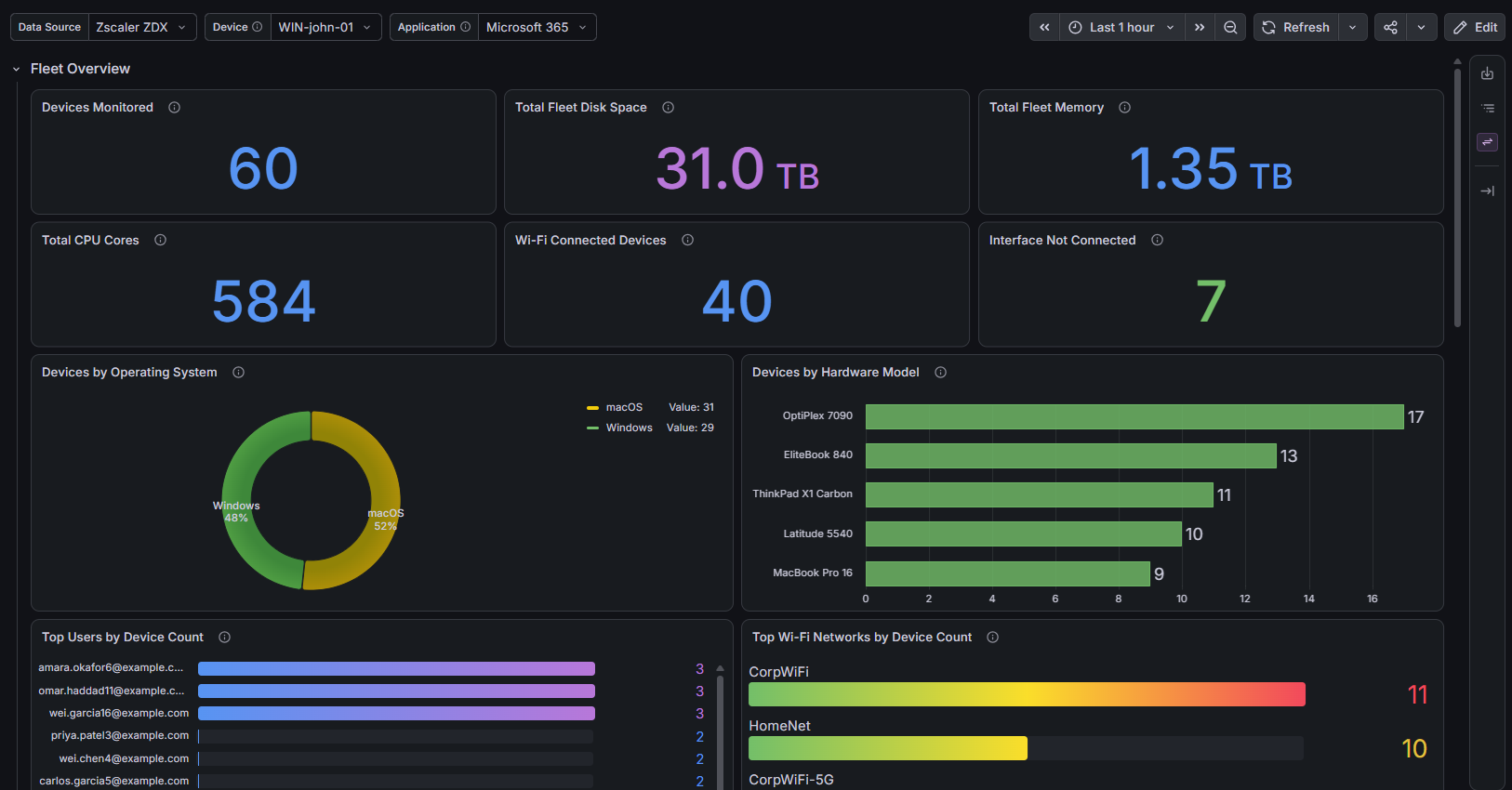Toggle the Windows series in the legend

630,428
